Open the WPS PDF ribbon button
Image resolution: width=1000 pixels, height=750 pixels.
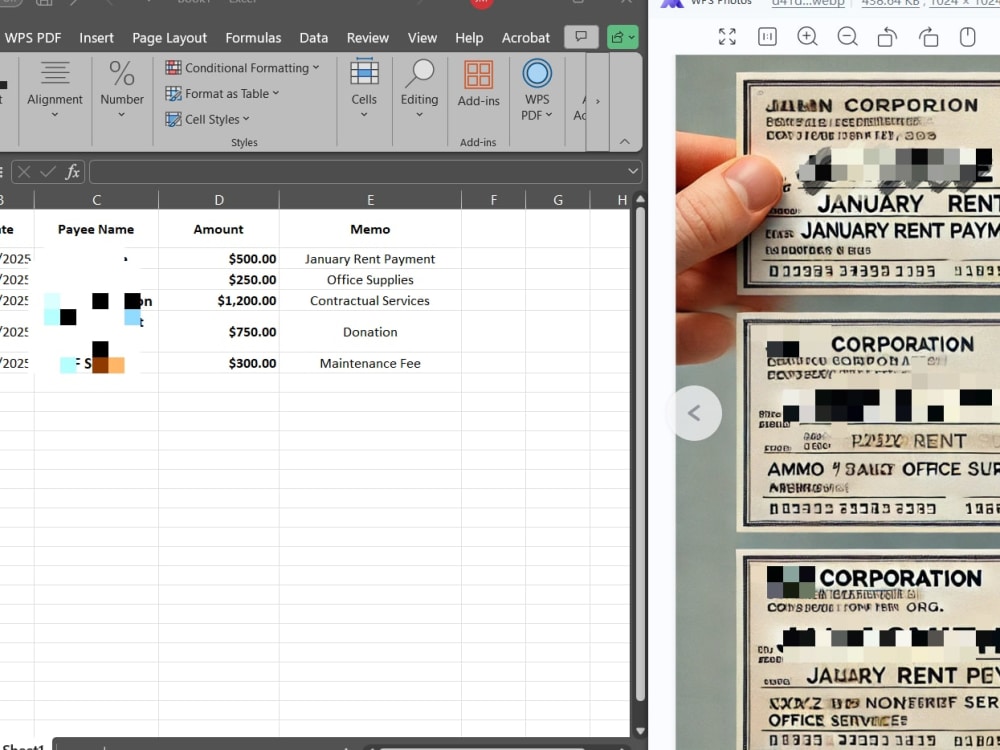point(537,89)
